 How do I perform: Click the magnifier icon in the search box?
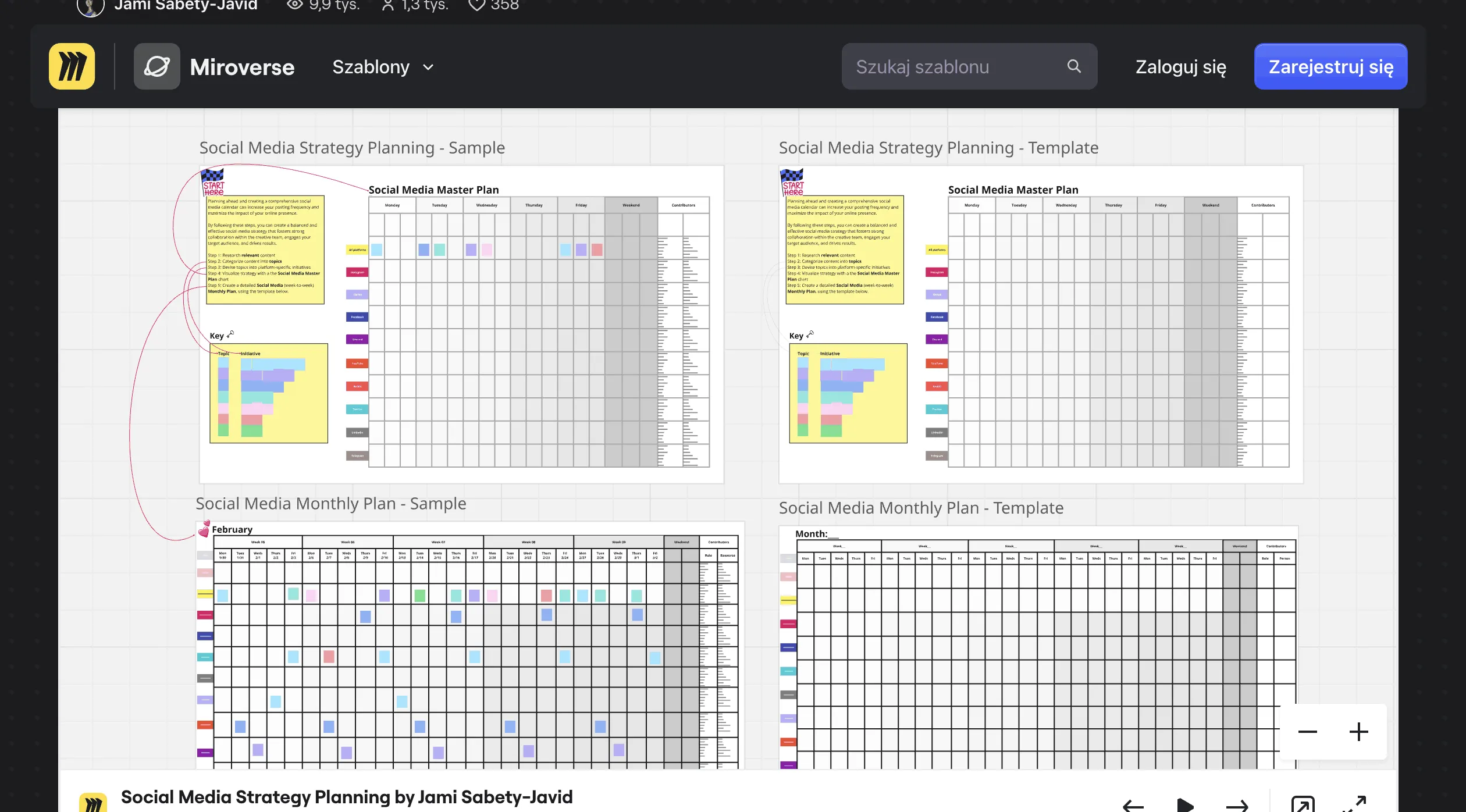click(1074, 66)
